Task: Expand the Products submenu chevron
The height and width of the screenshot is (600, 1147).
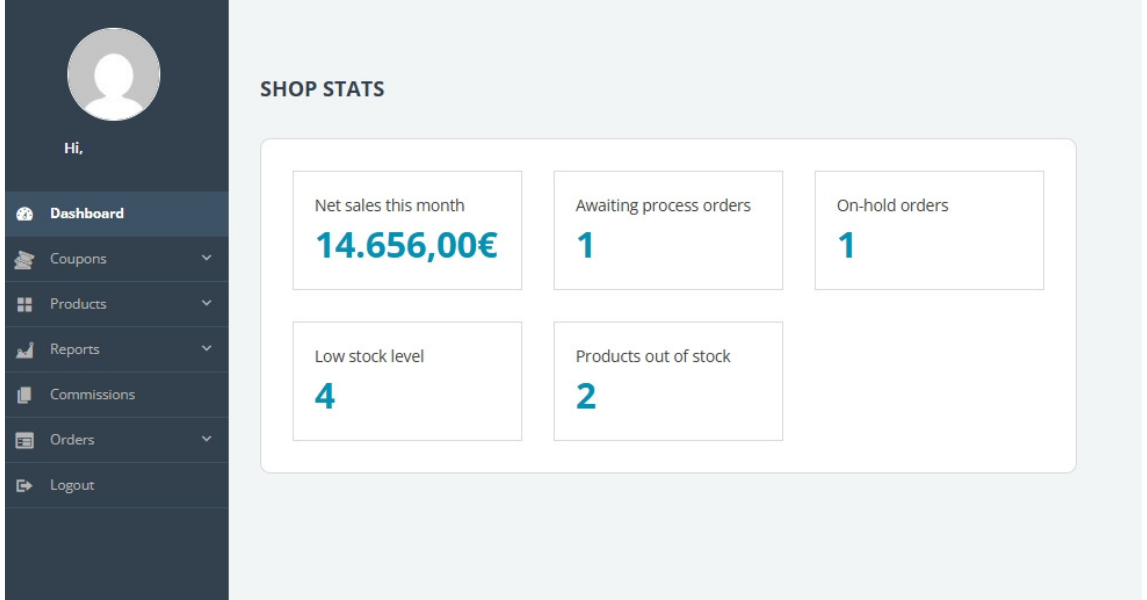Action: [206, 303]
